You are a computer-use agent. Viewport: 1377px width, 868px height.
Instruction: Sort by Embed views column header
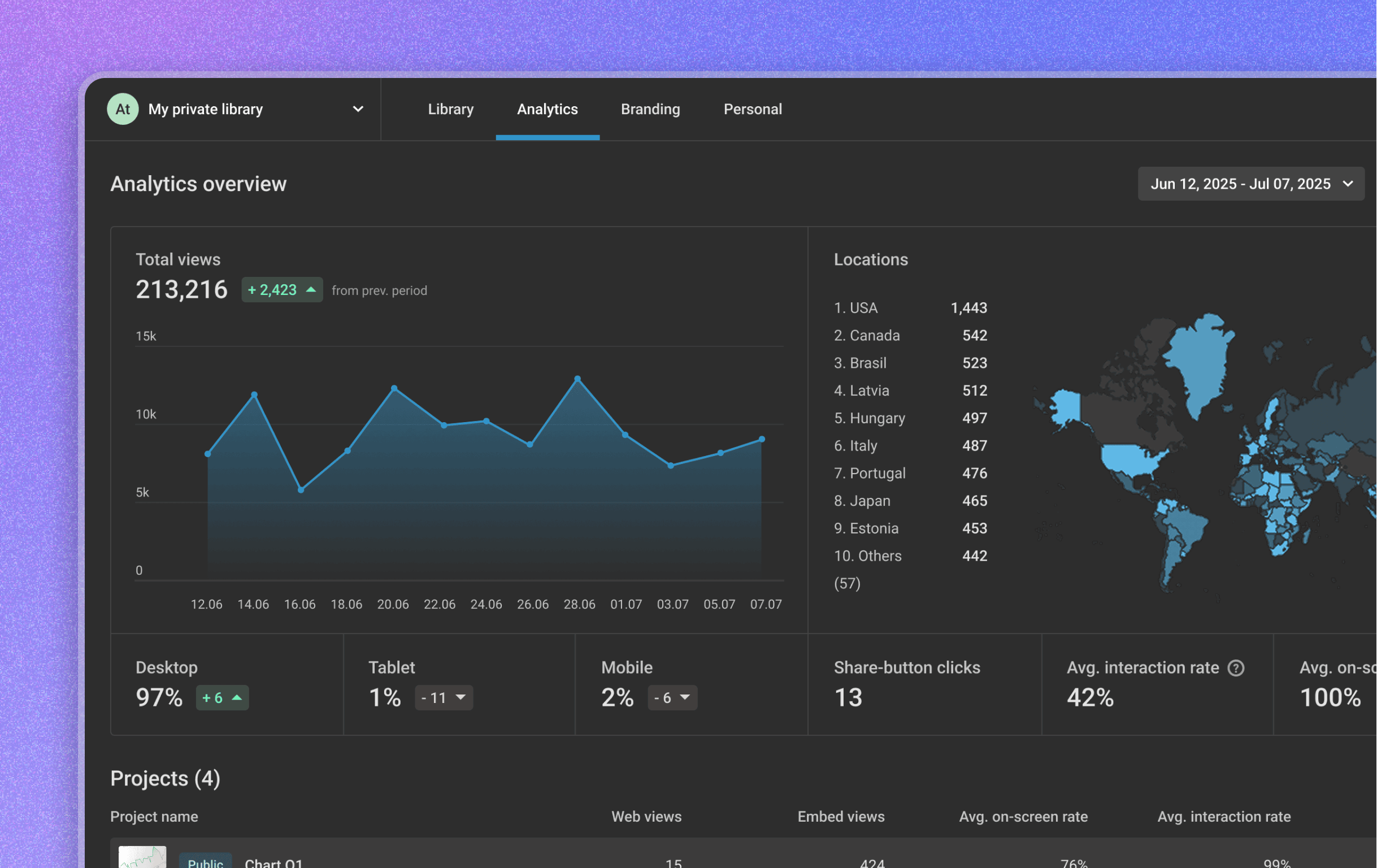click(841, 816)
